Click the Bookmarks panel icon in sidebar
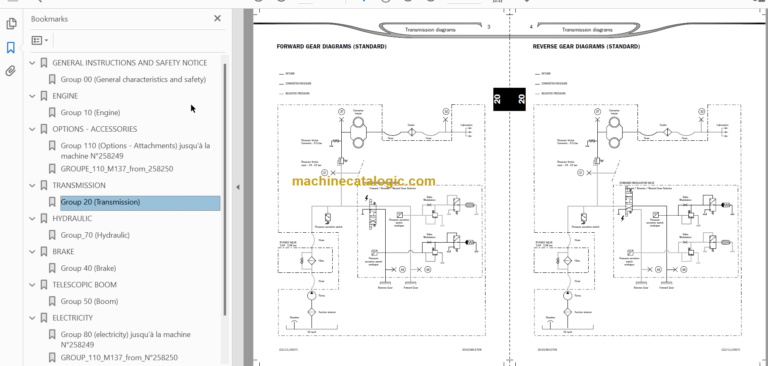The width and height of the screenshot is (768, 366). click(x=11, y=48)
